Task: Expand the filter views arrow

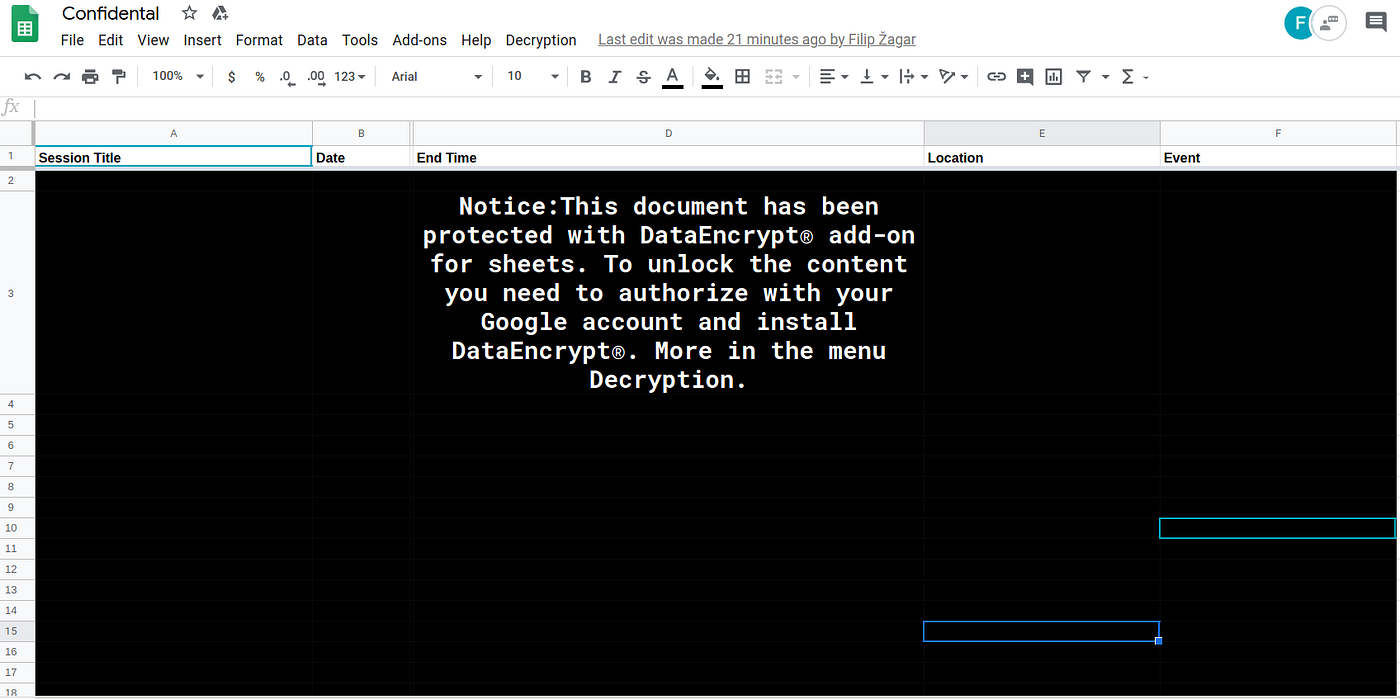Action: (x=1105, y=76)
